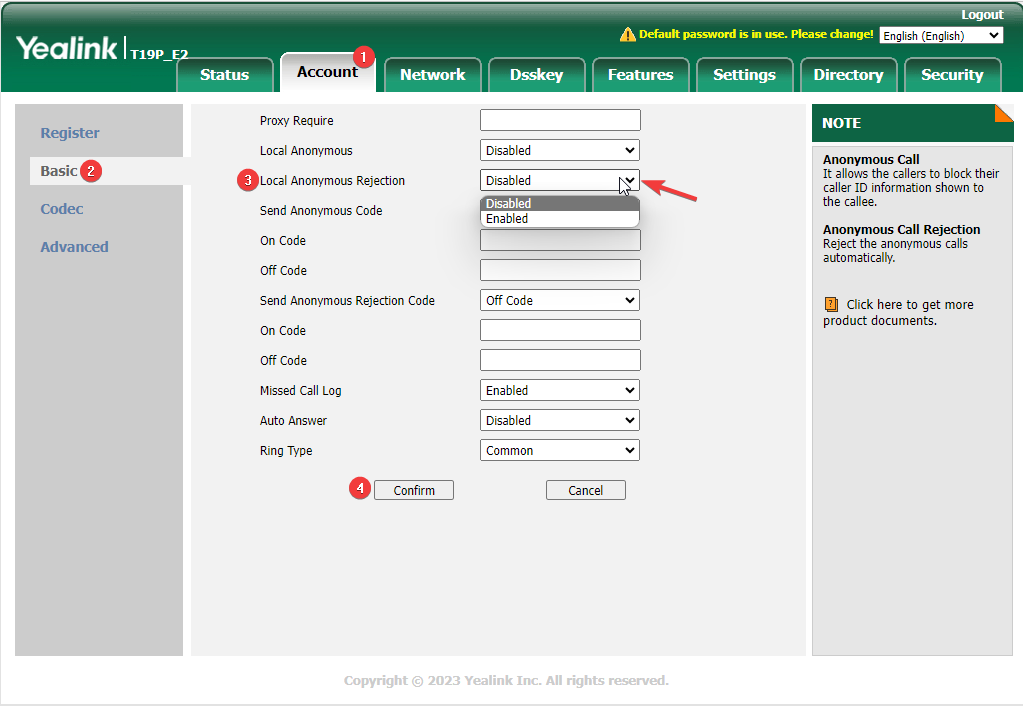Screen dimensions: 1023x706
Task: Expand the Auto Answer dropdown
Action: [x=559, y=421]
